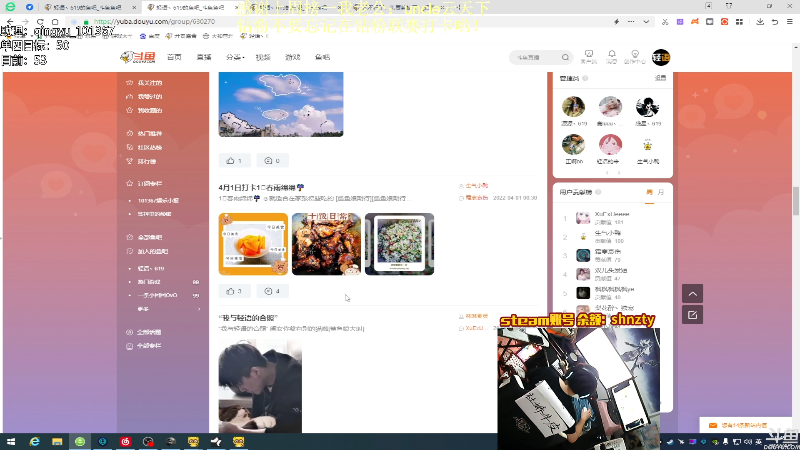This screenshot has width=800, height=450.
Task: Click the browser back arrow
Action: [x=10, y=21]
